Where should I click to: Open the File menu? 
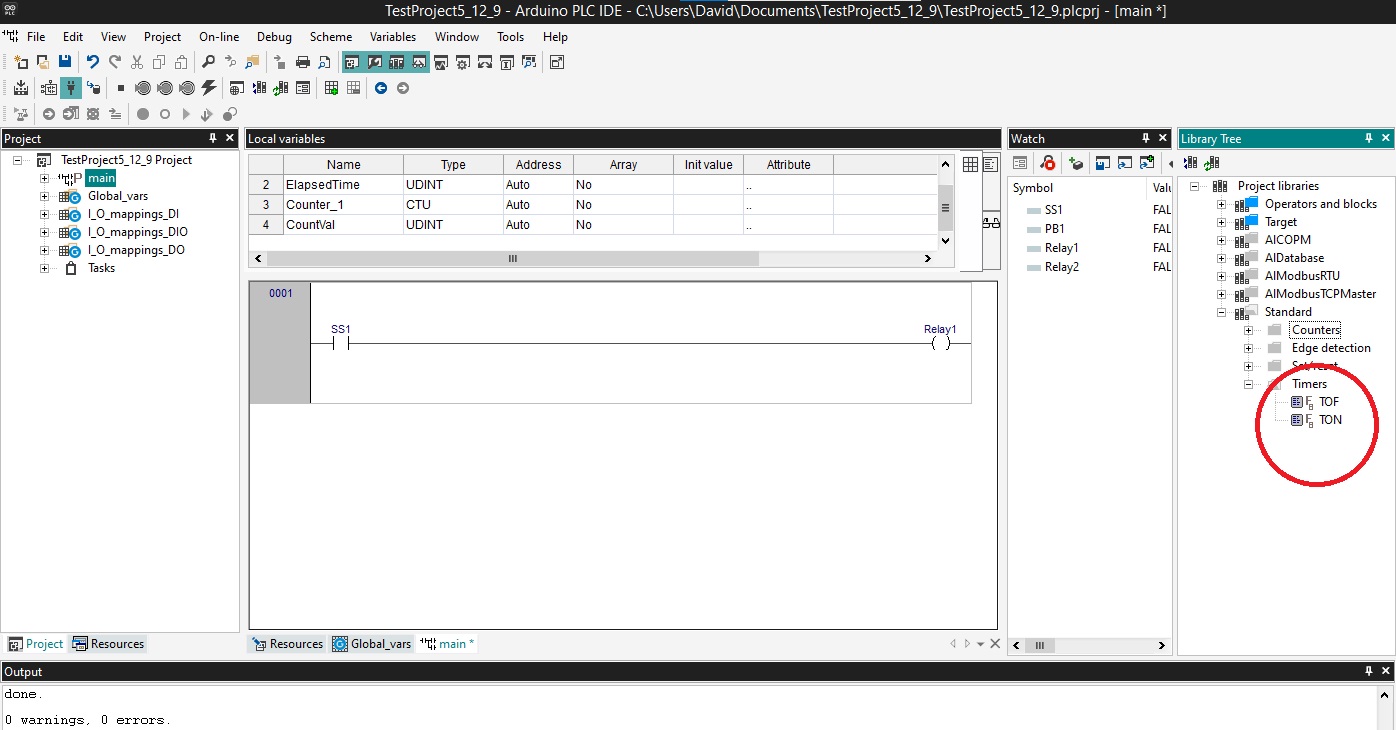pos(36,37)
